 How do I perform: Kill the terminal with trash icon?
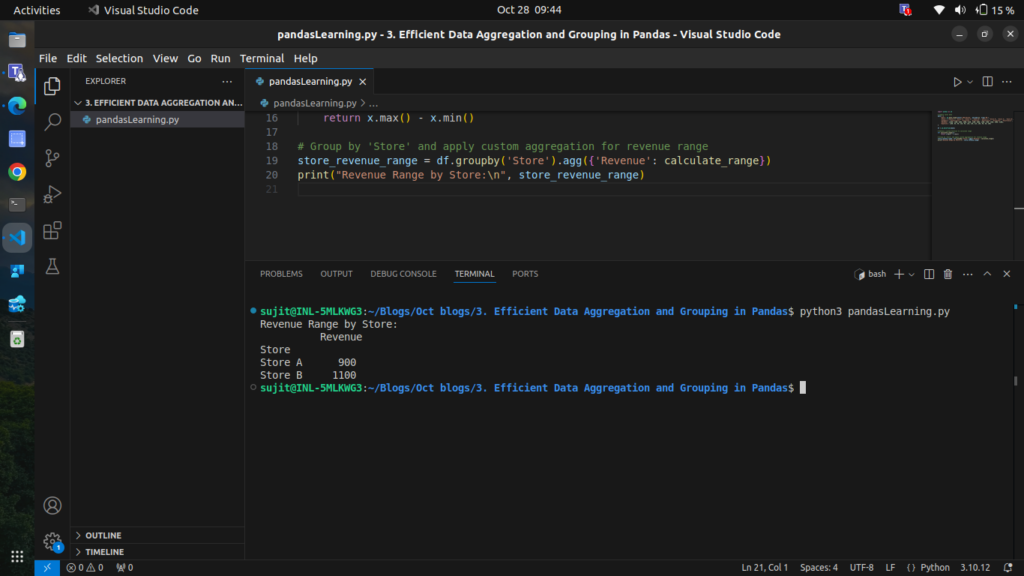click(x=948, y=274)
